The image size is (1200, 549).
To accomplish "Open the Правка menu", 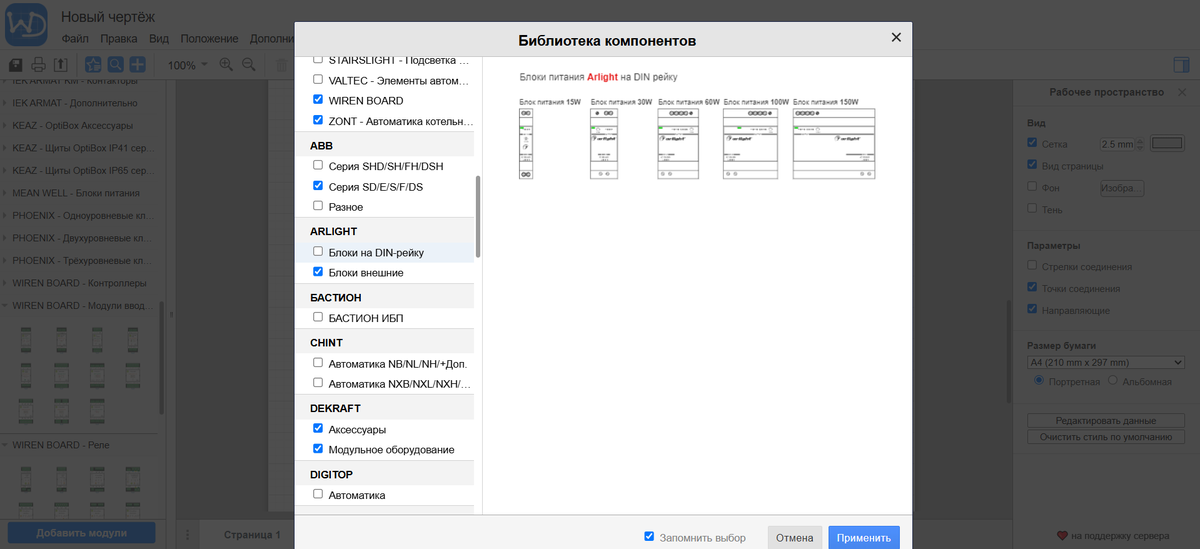I will pos(120,39).
